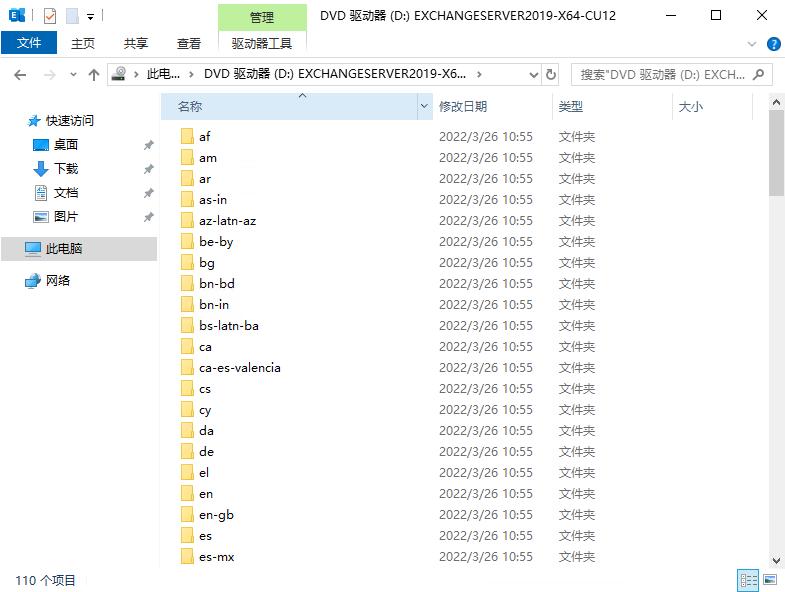Image resolution: width=785 pixels, height=592 pixels.
Task: Open 下载 in the navigation pane
Action: [66, 169]
